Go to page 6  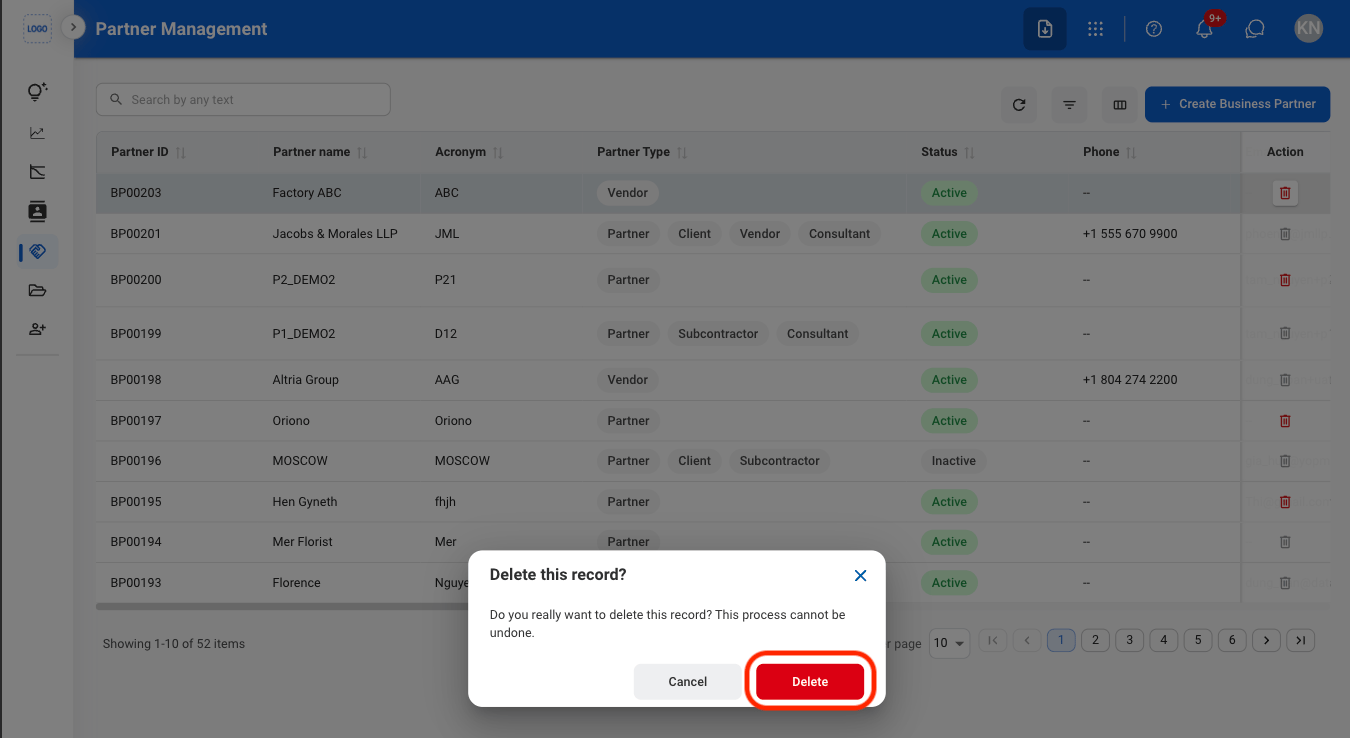click(1232, 640)
